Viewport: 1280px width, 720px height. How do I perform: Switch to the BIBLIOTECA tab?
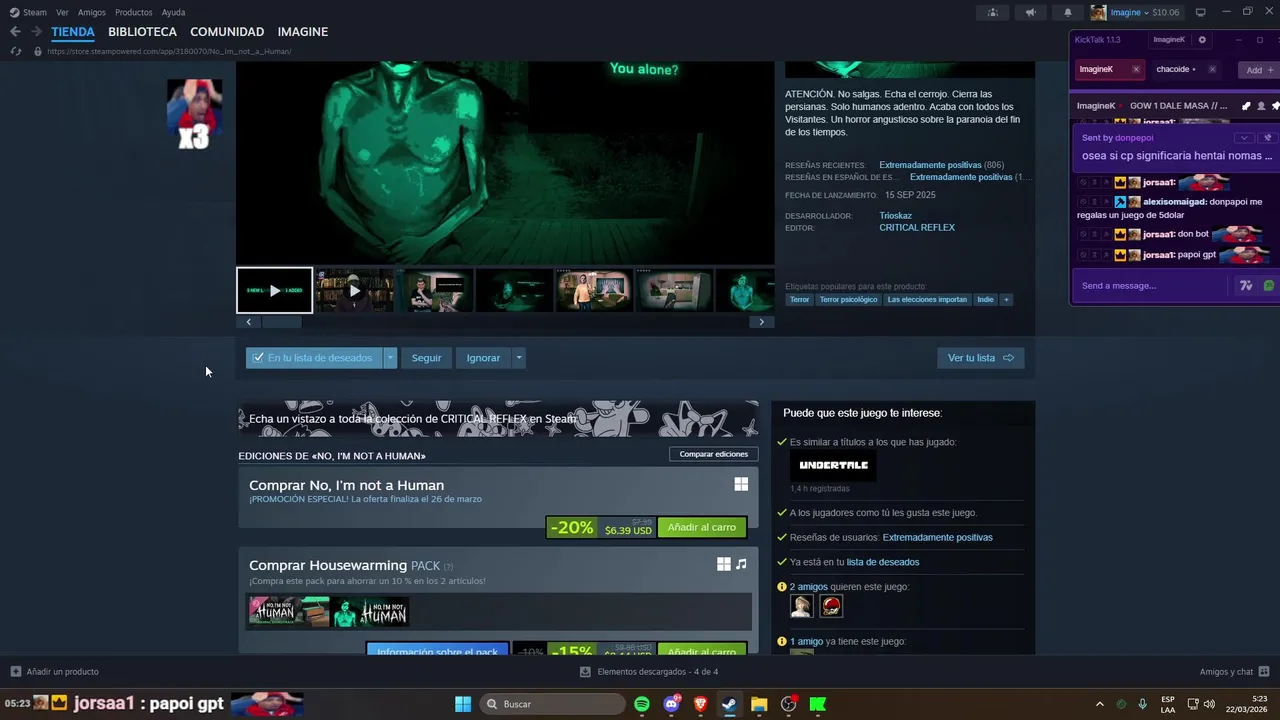click(x=142, y=32)
